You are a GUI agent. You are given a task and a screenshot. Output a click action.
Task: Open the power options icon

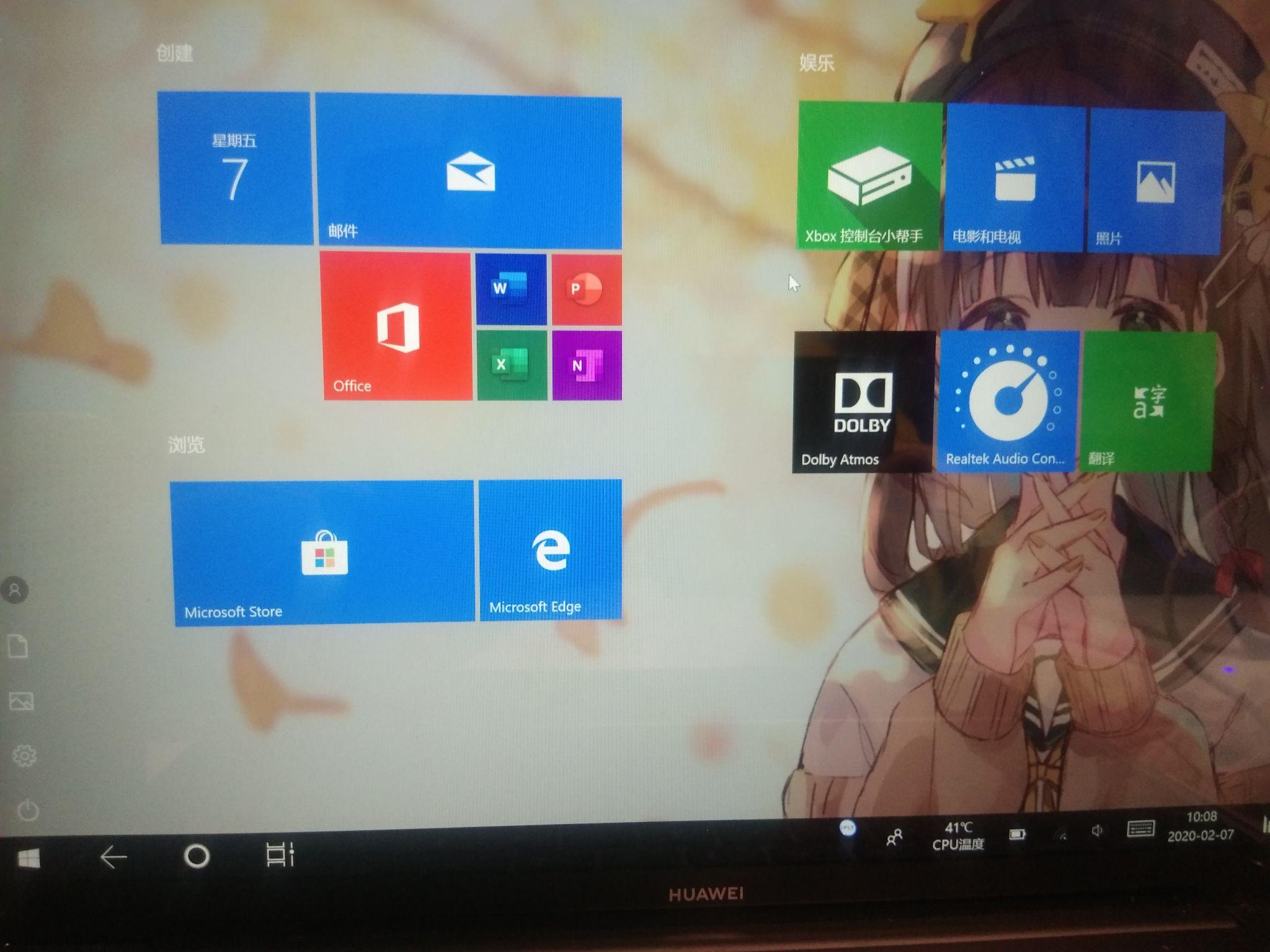[x=27, y=811]
